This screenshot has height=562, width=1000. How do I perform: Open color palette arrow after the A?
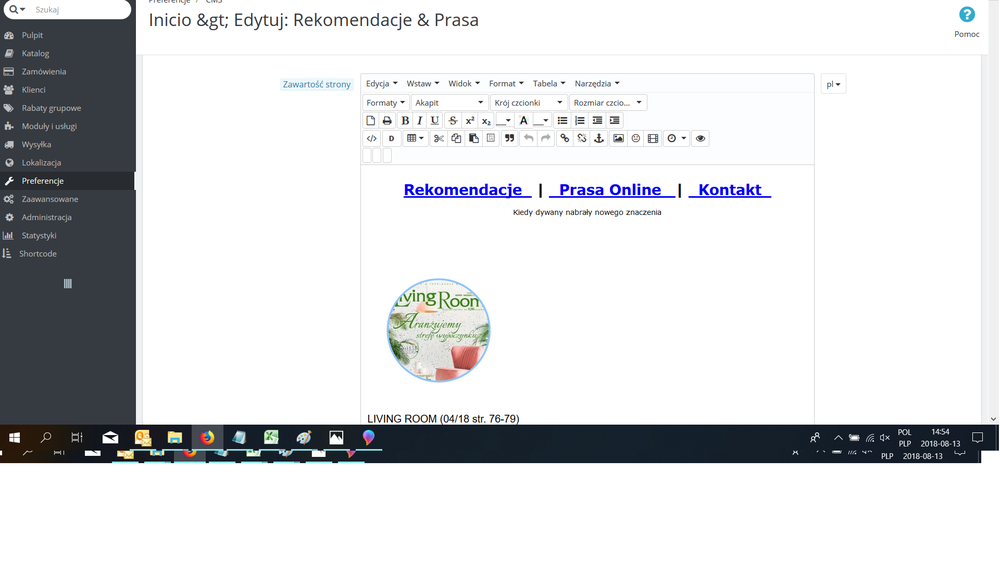tap(545, 121)
